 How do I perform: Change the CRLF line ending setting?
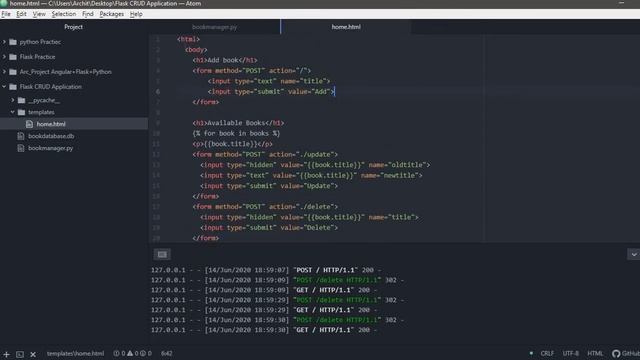pos(547,353)
